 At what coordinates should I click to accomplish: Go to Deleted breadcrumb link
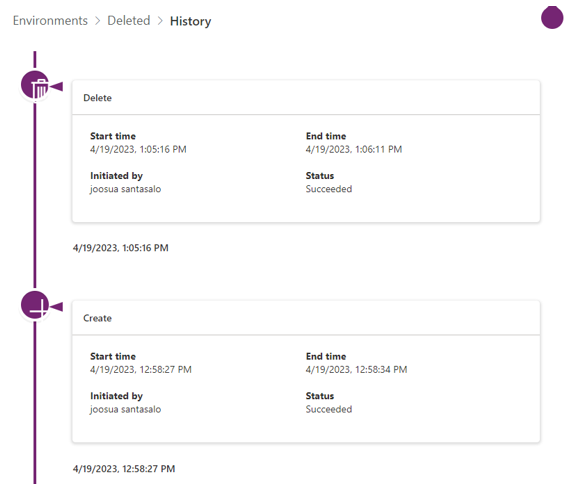tap(129, 21)
